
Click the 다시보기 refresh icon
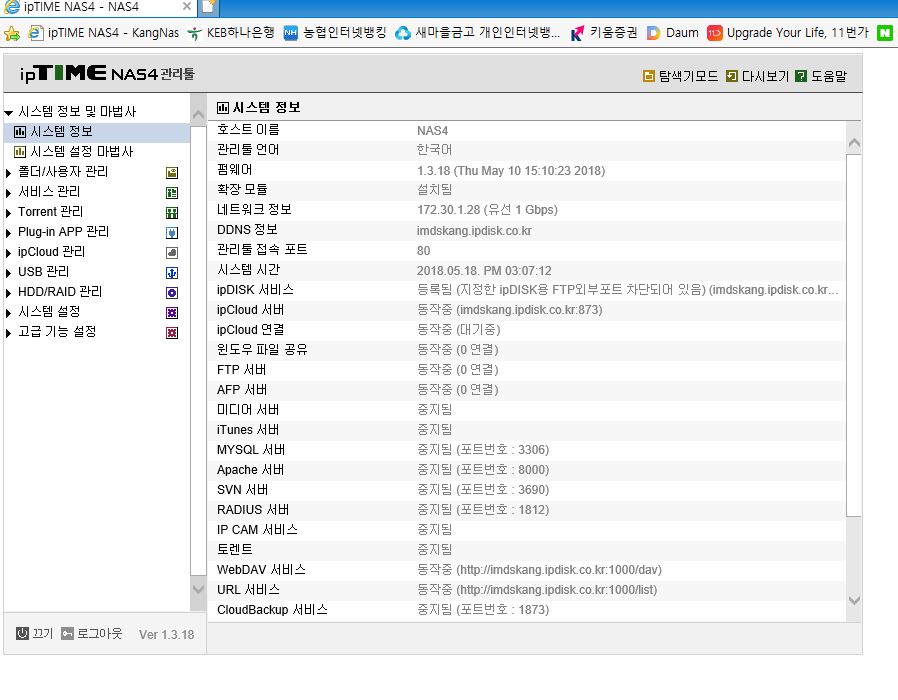click(731, 76)
